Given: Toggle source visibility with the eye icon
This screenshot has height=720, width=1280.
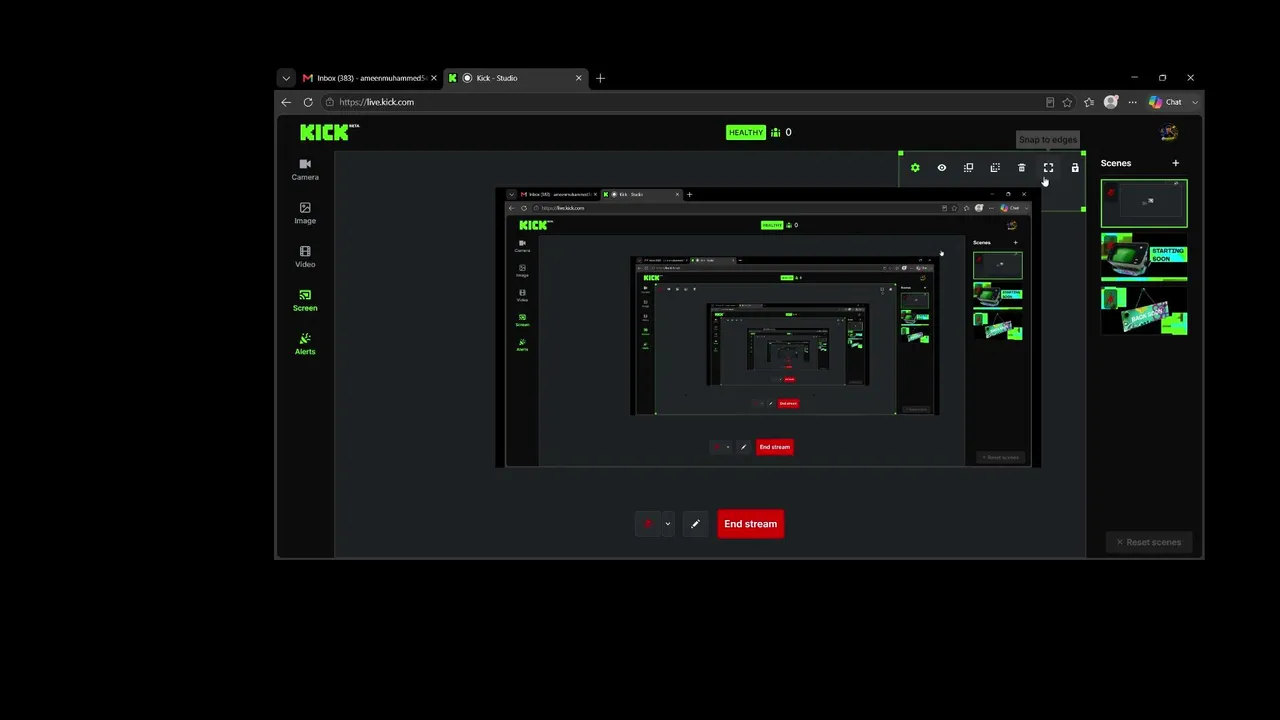Looking at the screenshot, I should pos(942,168).
